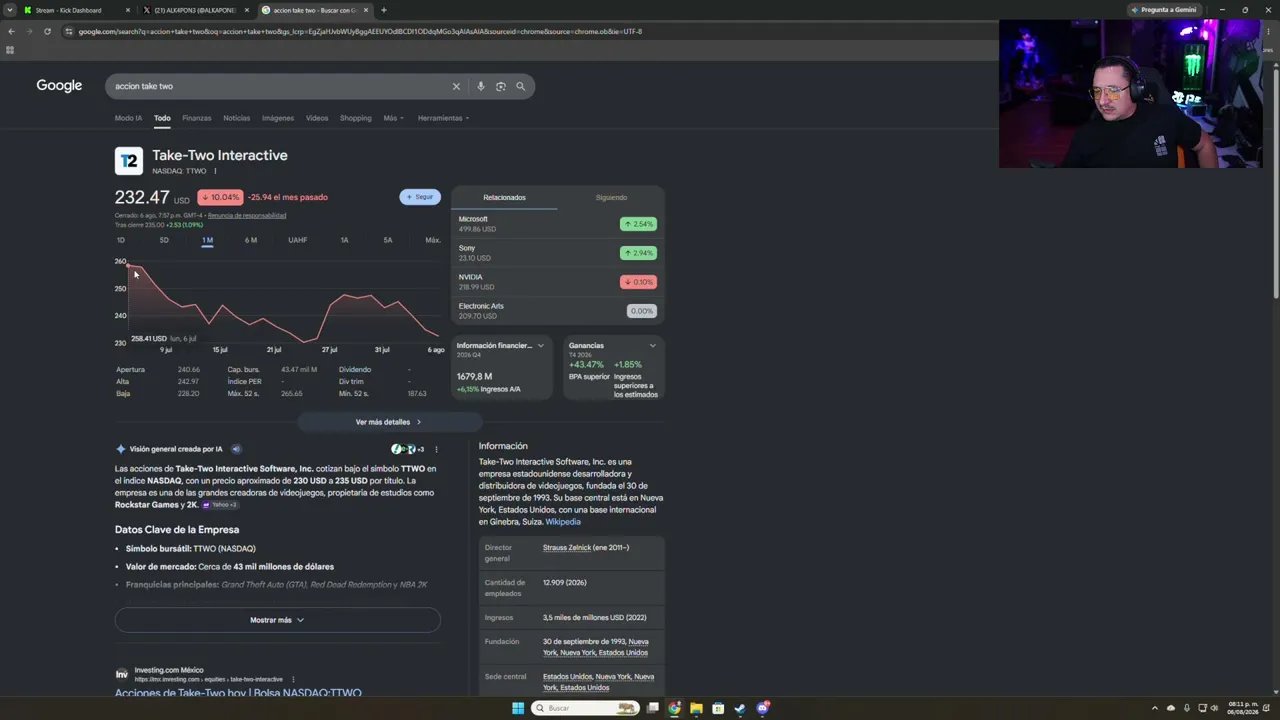Screen dimensions: 1280x720
Task: Open a new browser tab
Action: click(x=383, y=10)
